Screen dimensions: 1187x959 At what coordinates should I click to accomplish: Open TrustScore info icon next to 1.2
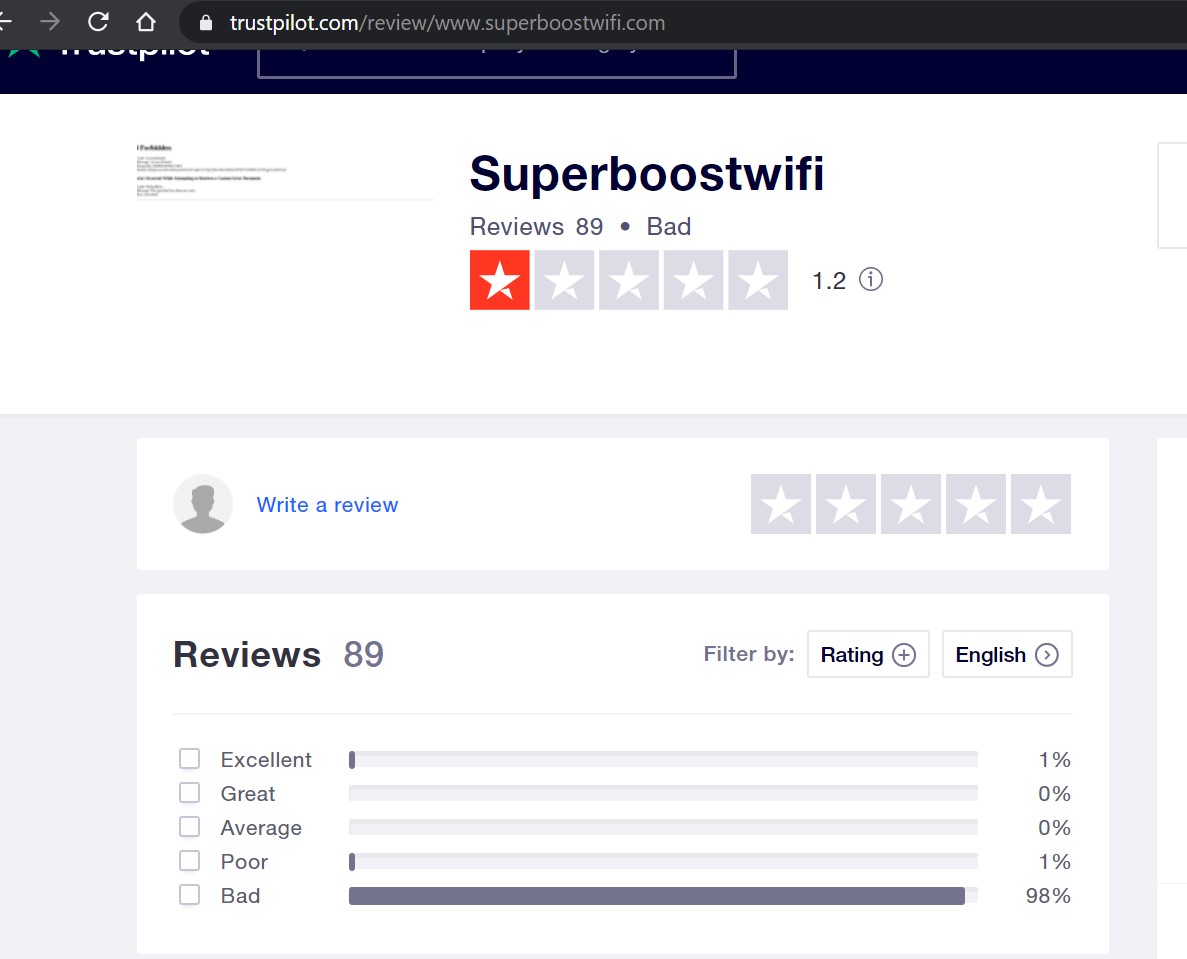(x=871, y=279)
